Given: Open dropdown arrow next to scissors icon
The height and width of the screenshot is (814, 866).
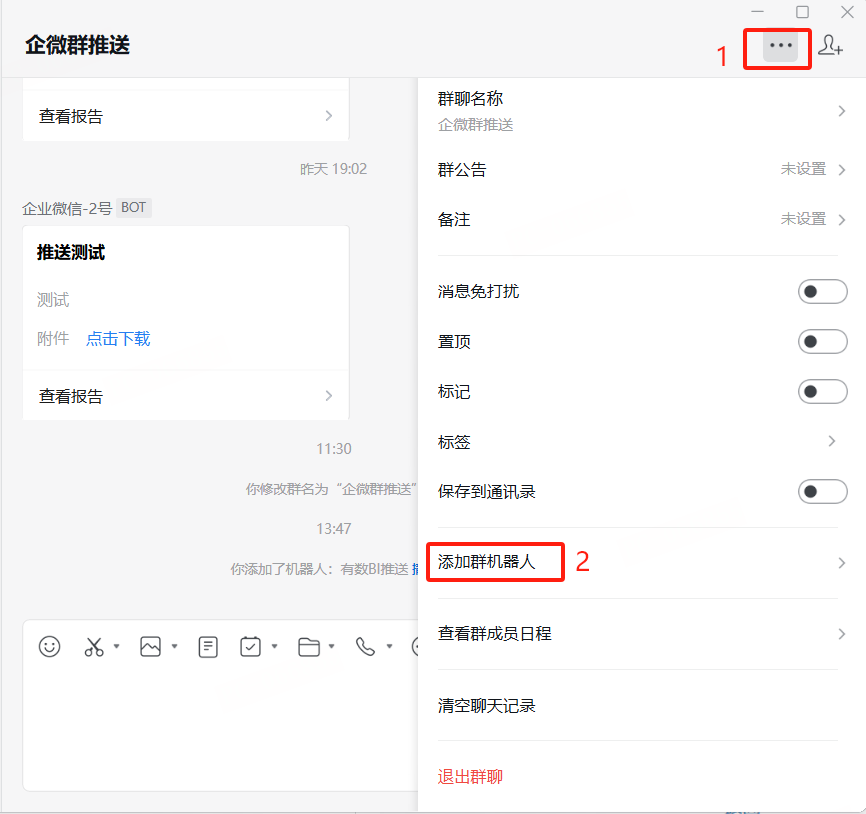Looking at the screenshot, I should 116,647.
